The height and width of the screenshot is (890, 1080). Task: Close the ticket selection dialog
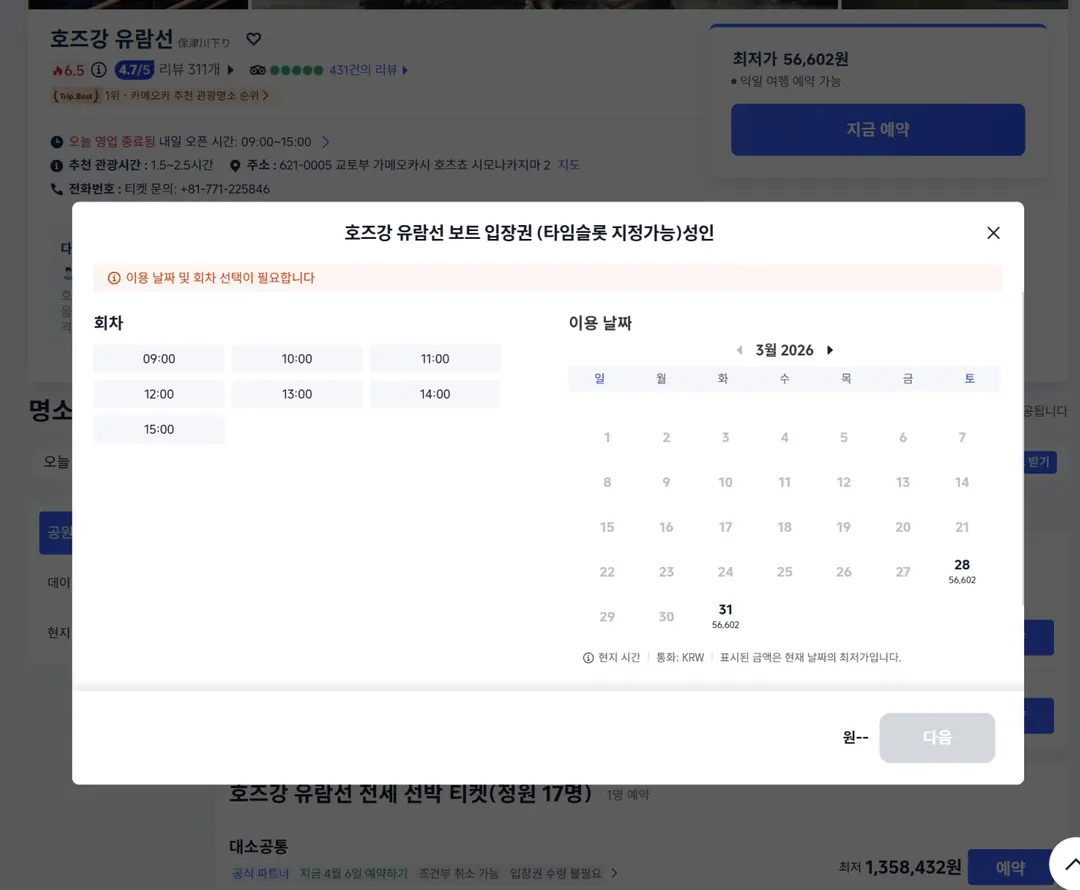pyautogui.click(x=993, y=233)
